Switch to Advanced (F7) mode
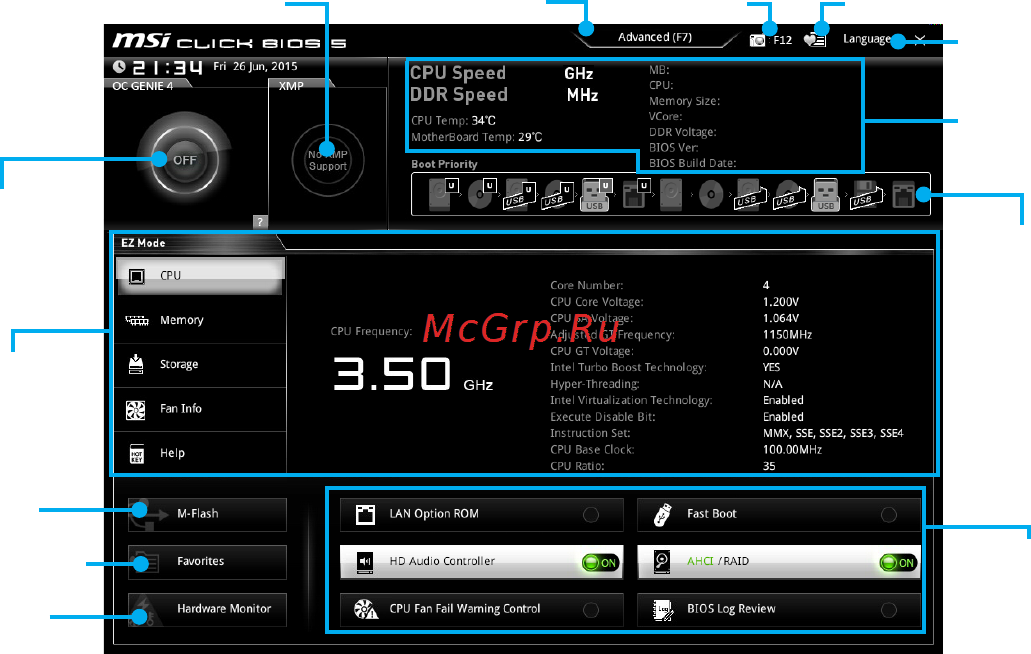This screenshot has height=654, width=1031. click(655, 37)
